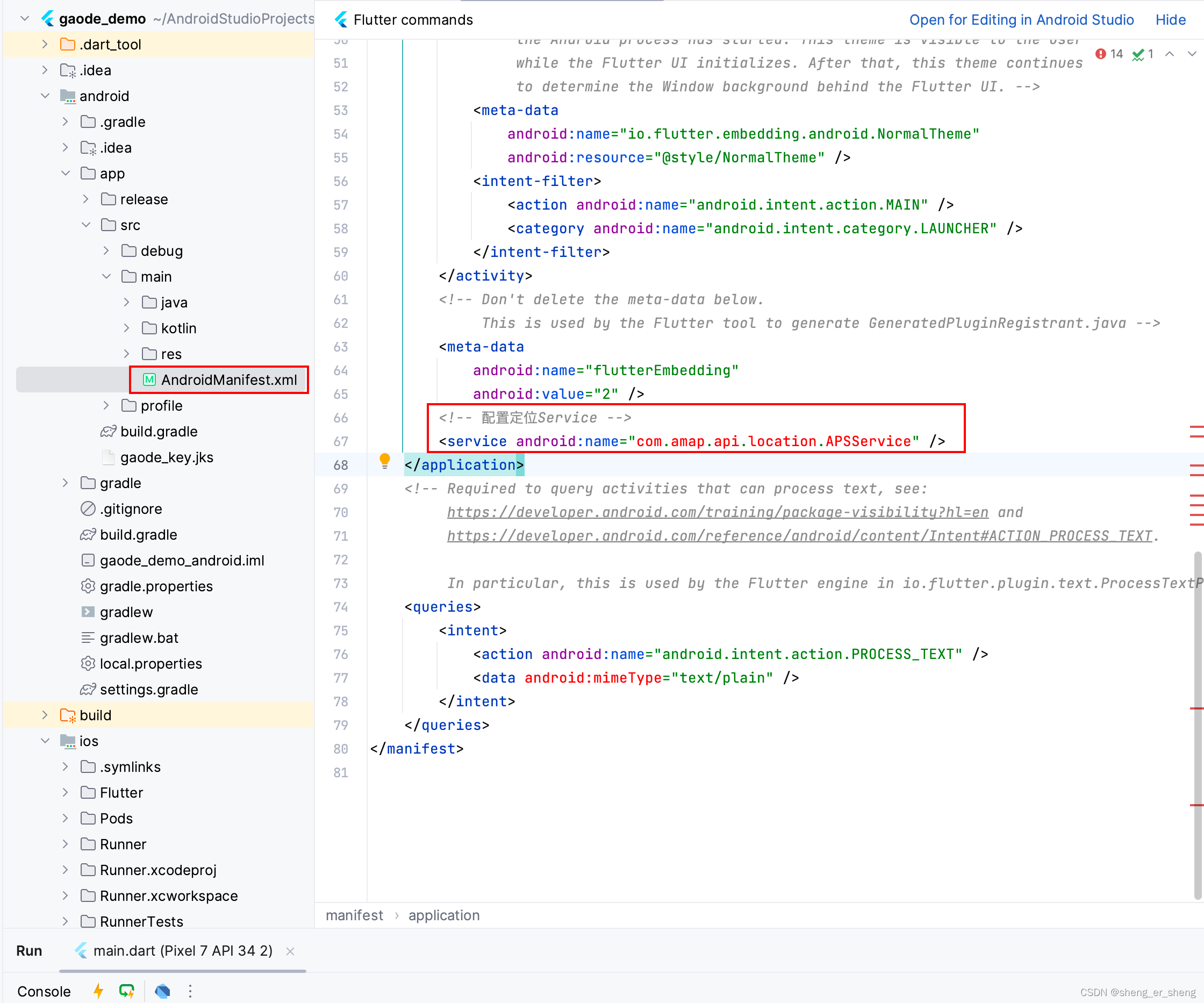1204x1003 pixels.
Task: Click the application breadcrumb item
Action: 444,915
